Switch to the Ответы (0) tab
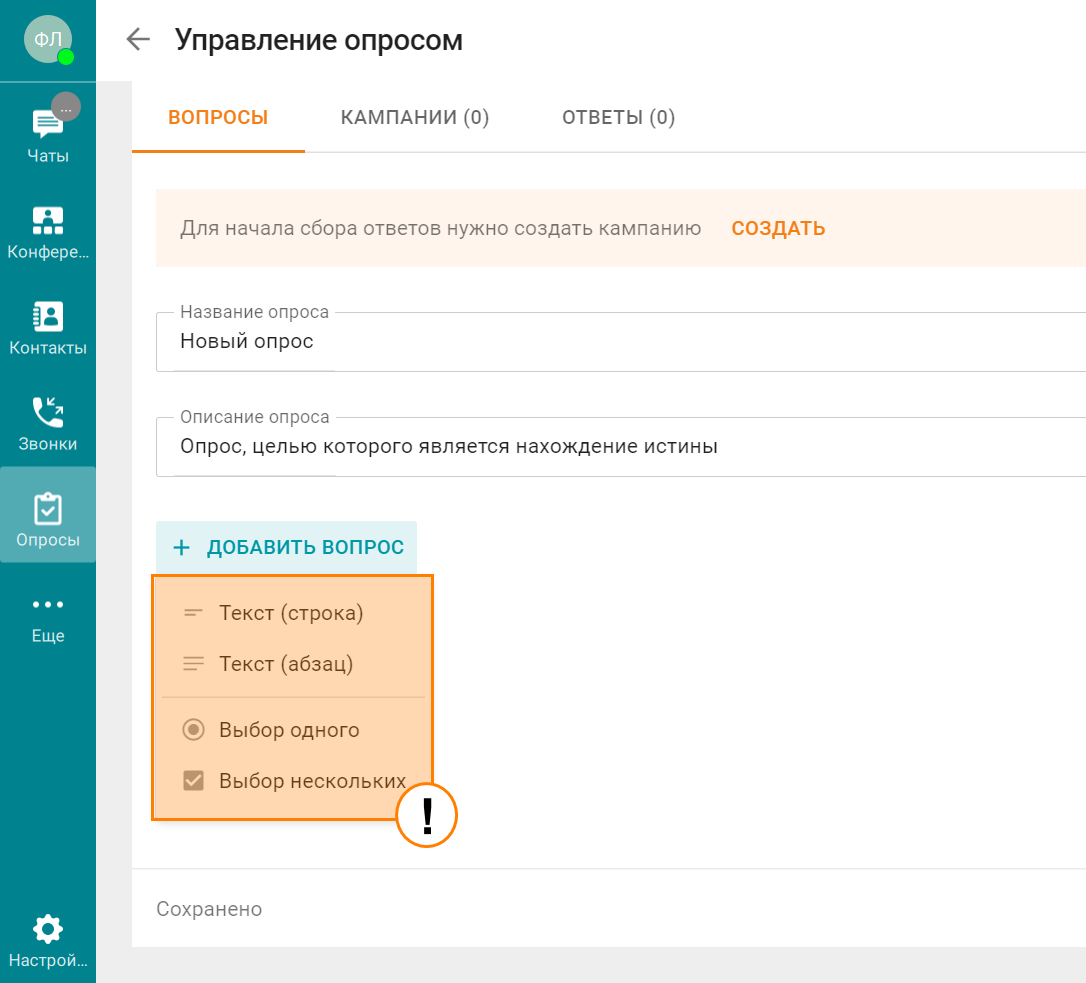This screenshot has width=1086, height=983. [x=618, y=118]
